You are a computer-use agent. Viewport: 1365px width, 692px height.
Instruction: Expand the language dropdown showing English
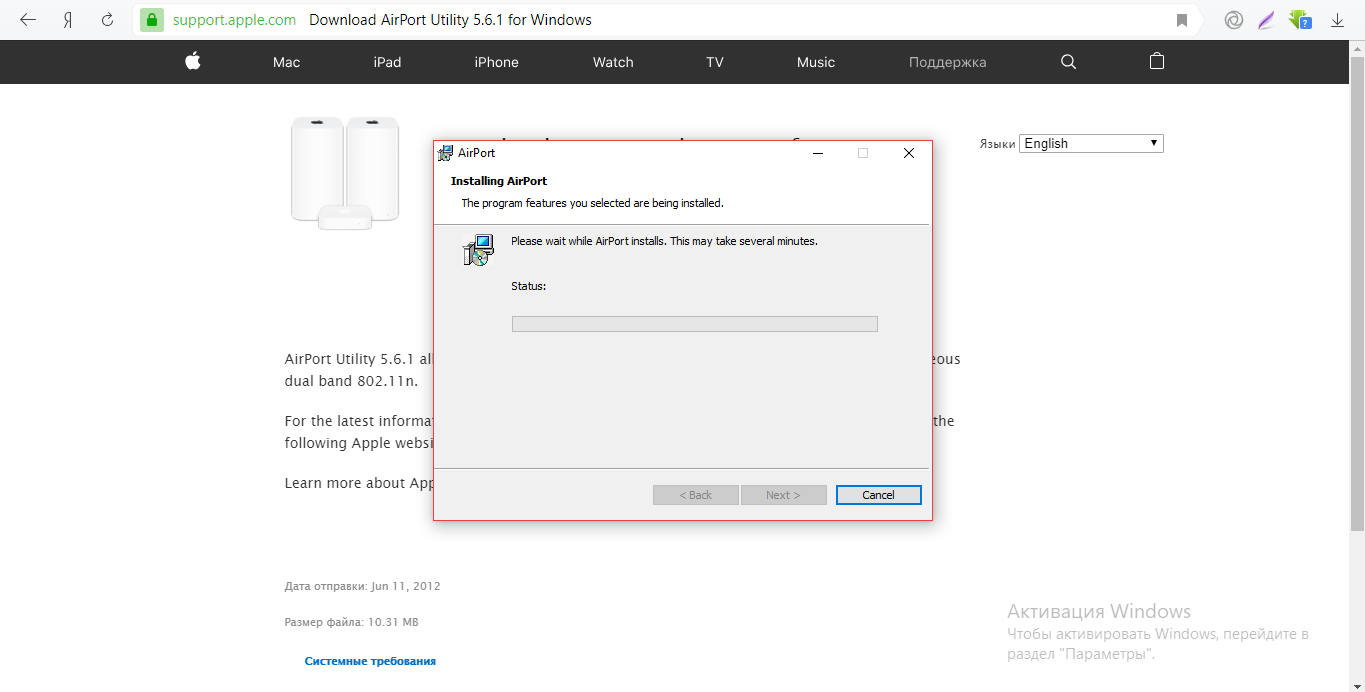[x=1091, y=143]
